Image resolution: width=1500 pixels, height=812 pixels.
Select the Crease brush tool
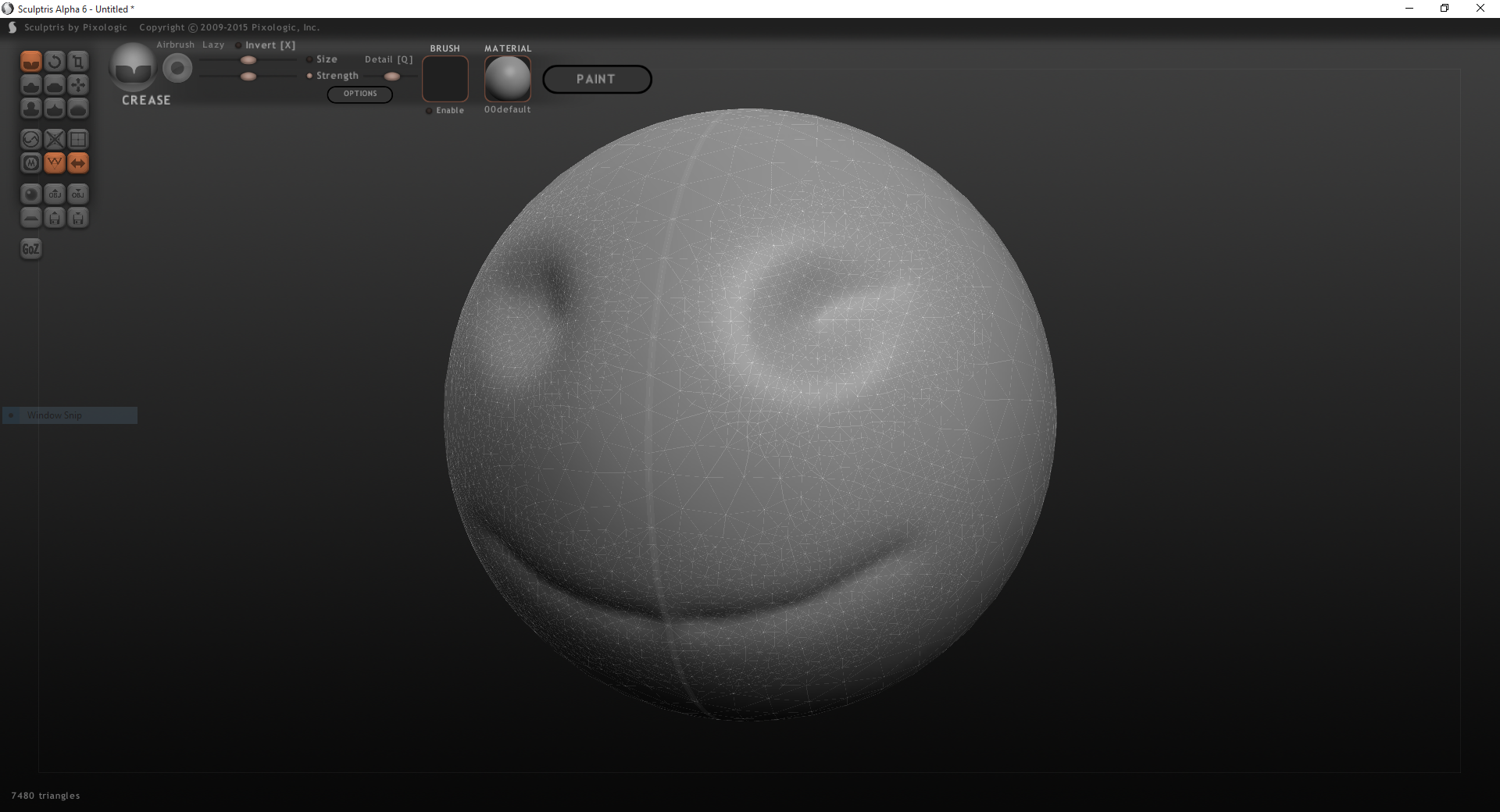pos(31,62)
